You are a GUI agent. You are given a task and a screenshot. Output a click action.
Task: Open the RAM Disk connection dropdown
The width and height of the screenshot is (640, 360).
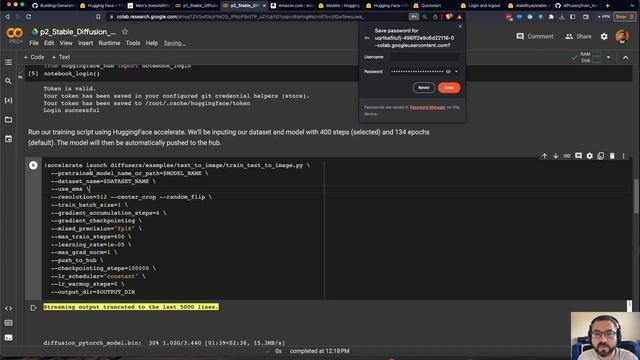[609, 57]
